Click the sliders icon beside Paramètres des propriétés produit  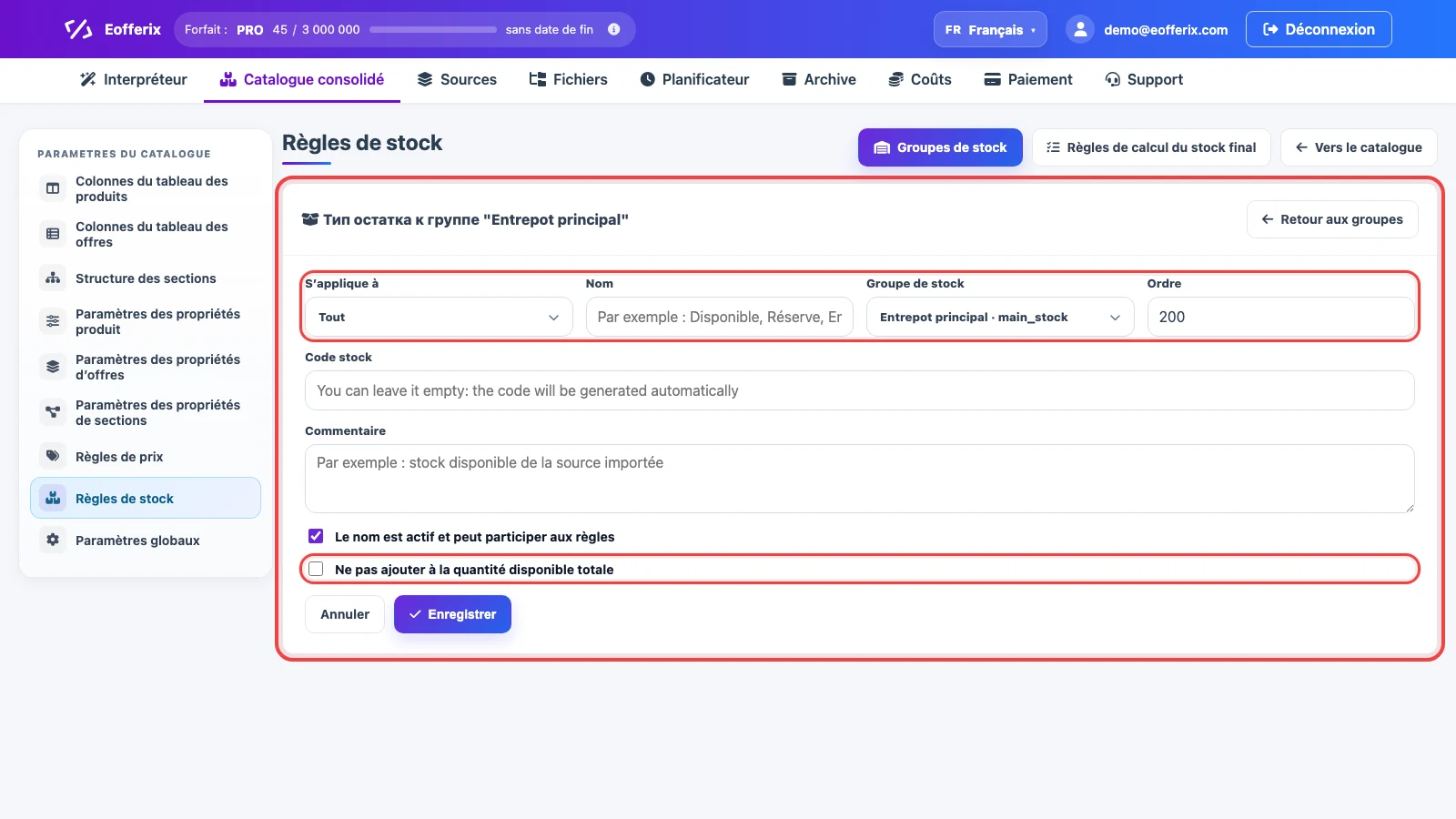click(53, 321)
